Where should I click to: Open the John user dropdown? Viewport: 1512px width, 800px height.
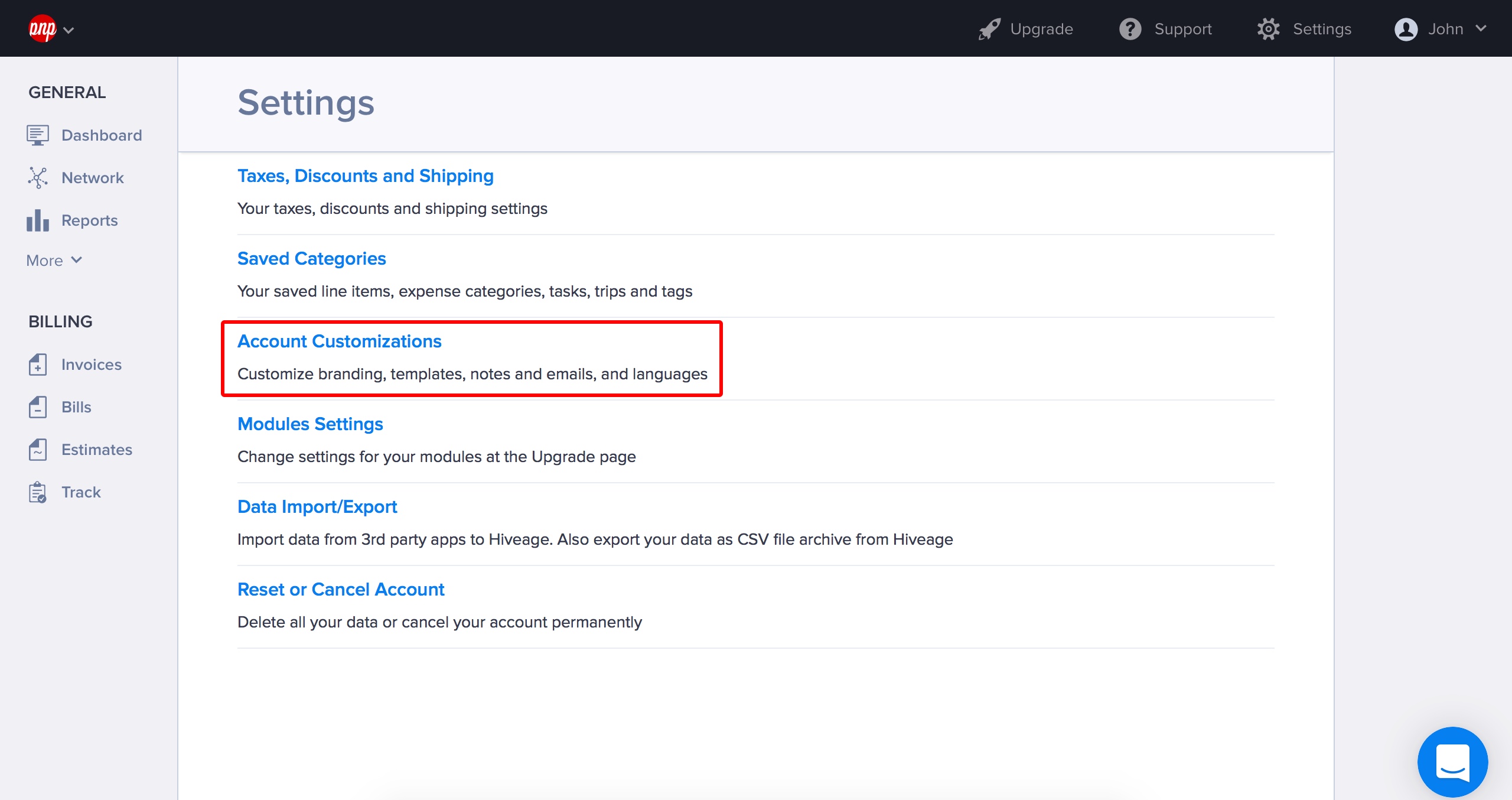tap(1441, 29)
